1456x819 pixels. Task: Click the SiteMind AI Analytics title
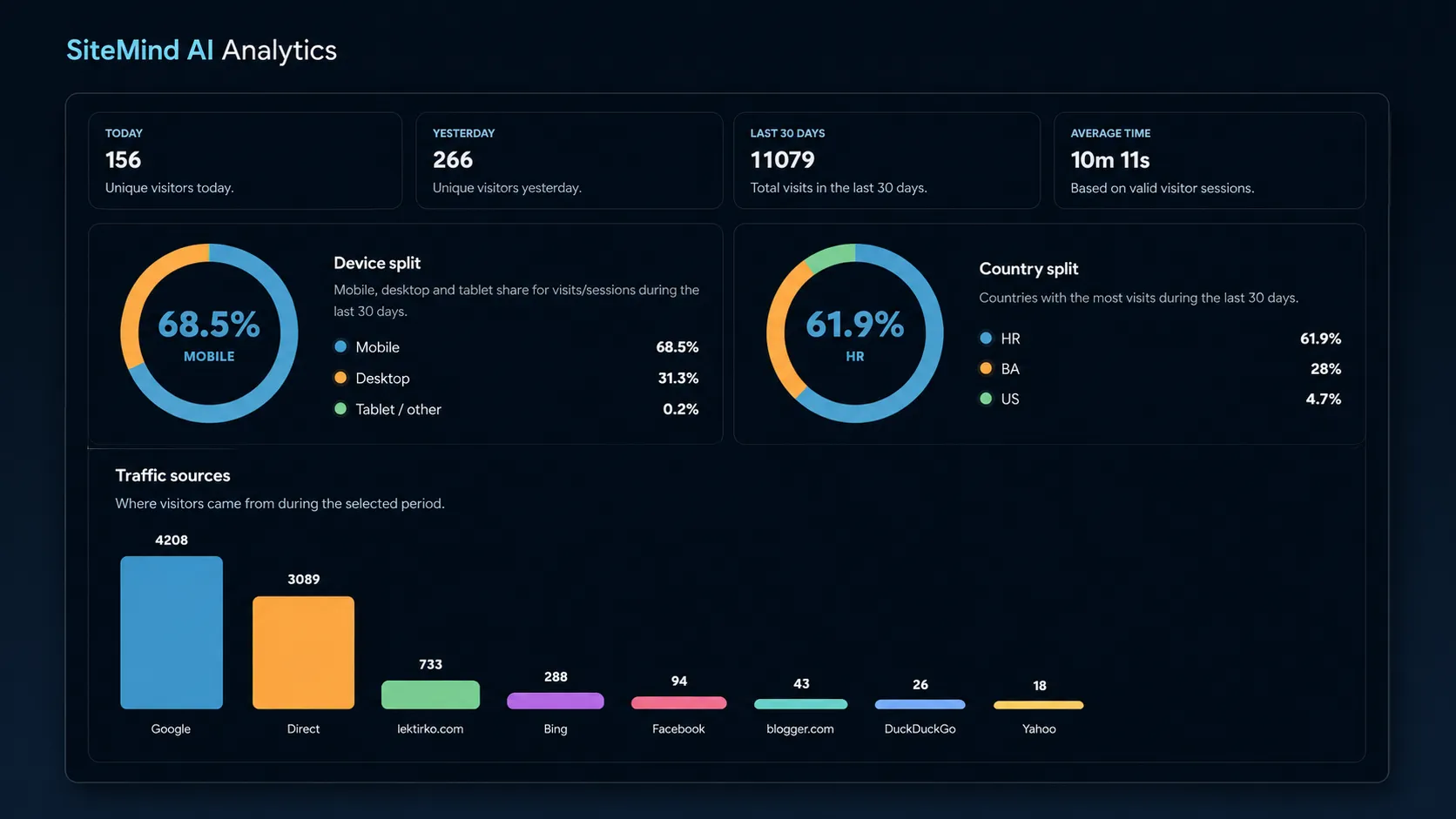click(201, 50)
